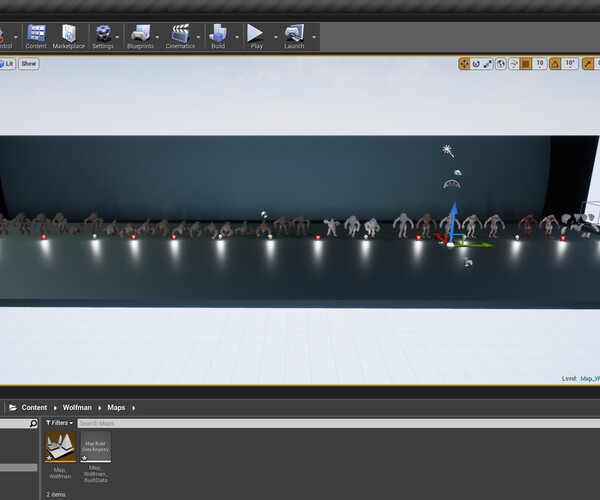
Task: Select the sphere reflection capture icon
Action: point(264,215)
